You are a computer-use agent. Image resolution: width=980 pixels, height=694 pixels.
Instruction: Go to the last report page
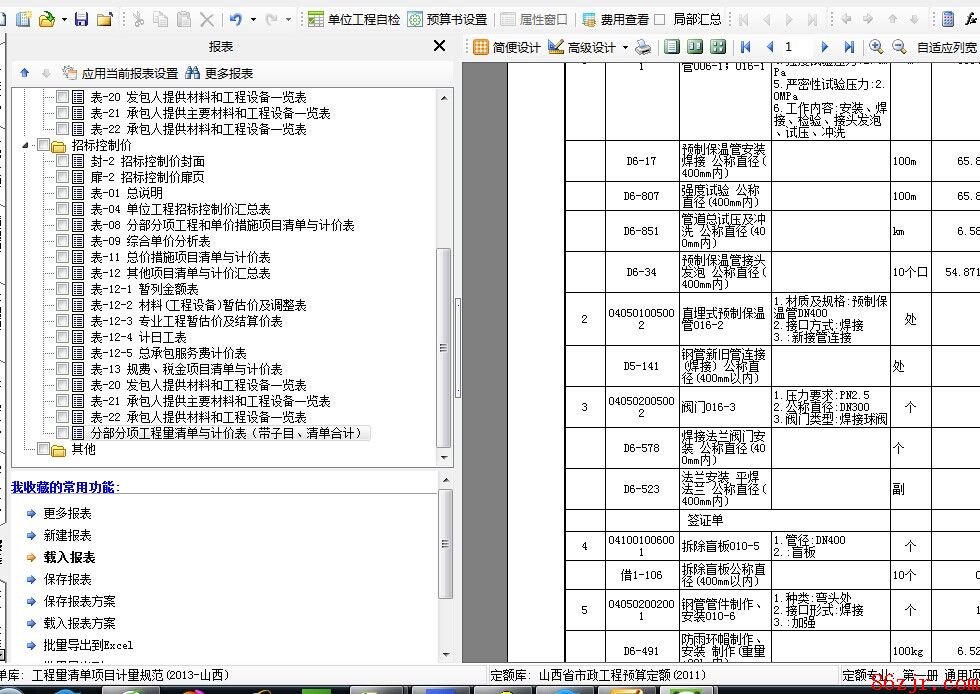849,47
